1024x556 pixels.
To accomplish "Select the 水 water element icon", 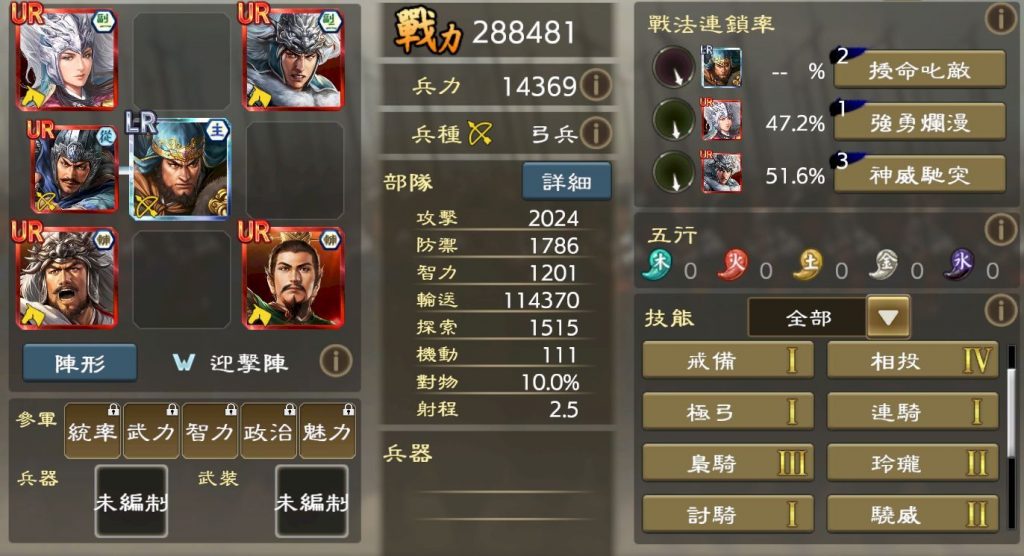I will pyautogui.click(x=960, y=264).
